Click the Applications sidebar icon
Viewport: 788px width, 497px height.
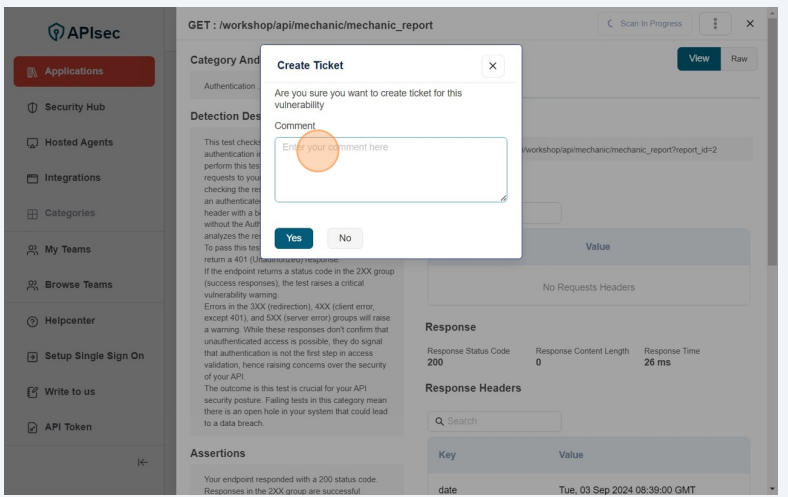32,72
